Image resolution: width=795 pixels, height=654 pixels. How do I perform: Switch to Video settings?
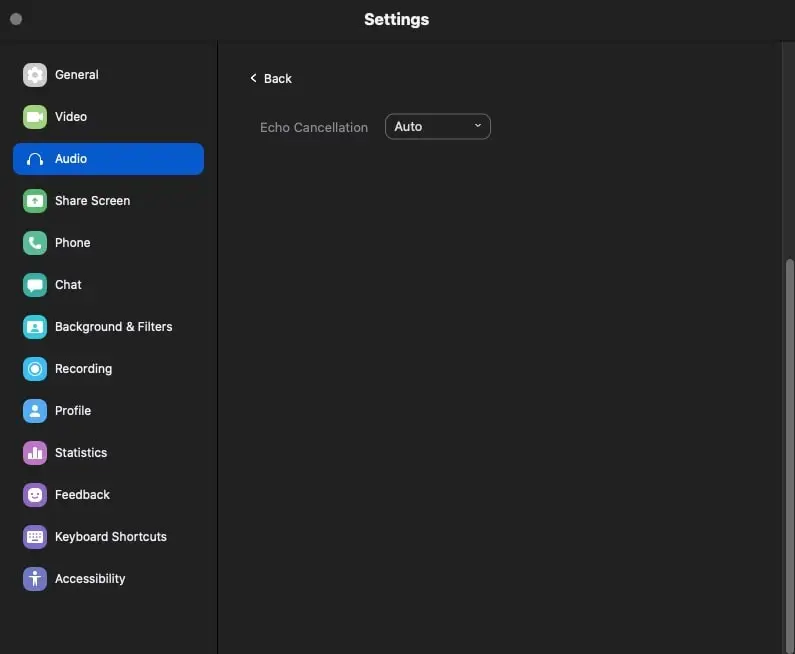point(70,117)
